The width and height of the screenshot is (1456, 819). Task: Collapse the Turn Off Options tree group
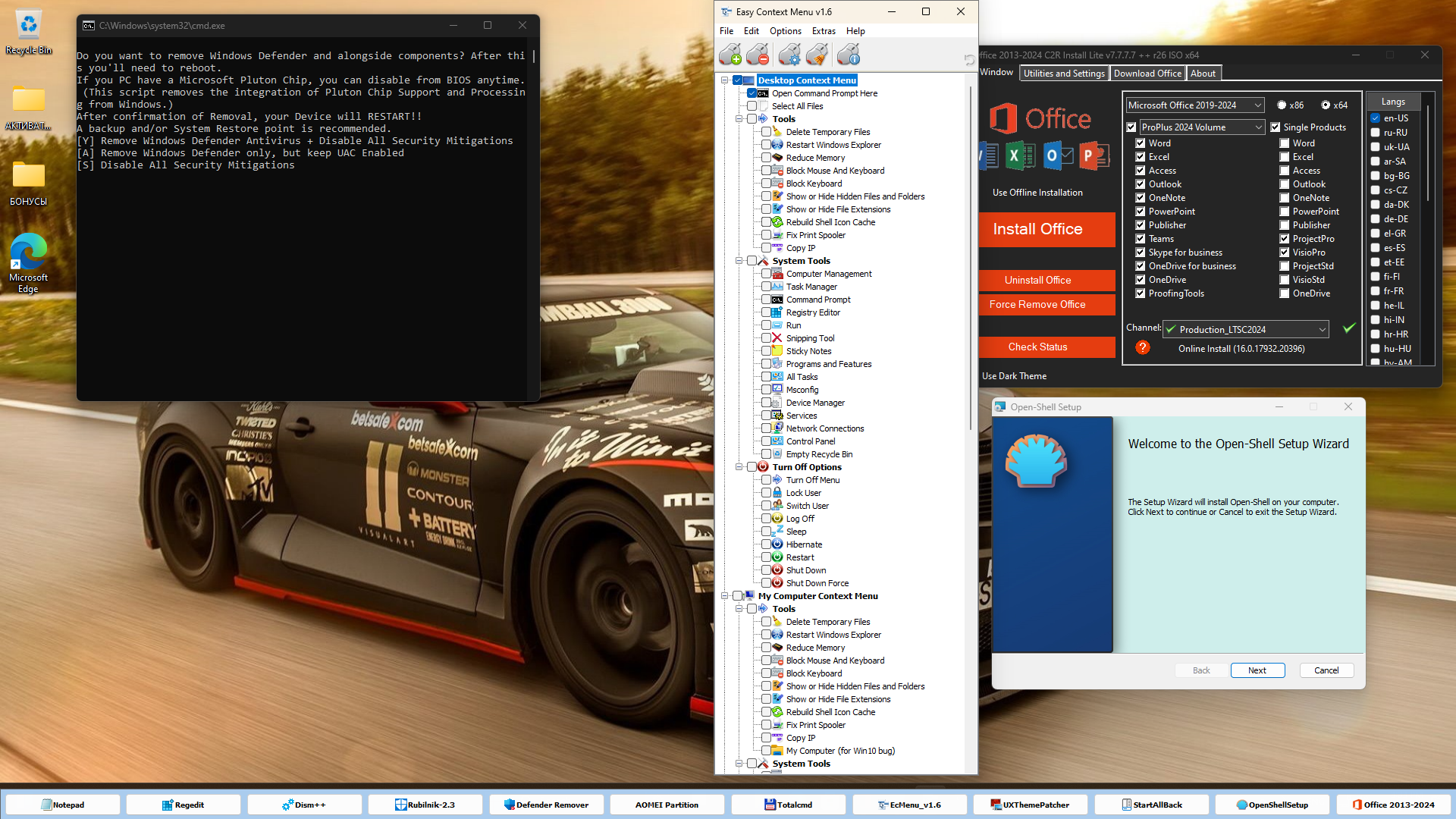pyautogui.click(x=739, y=467)
